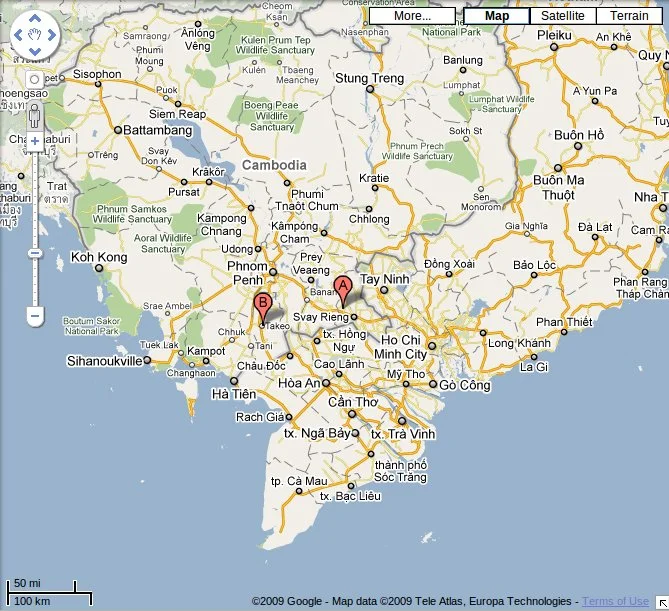Screen dimensions: 669x611
Task: Open the More... dropdown
Action: point(412,16)
